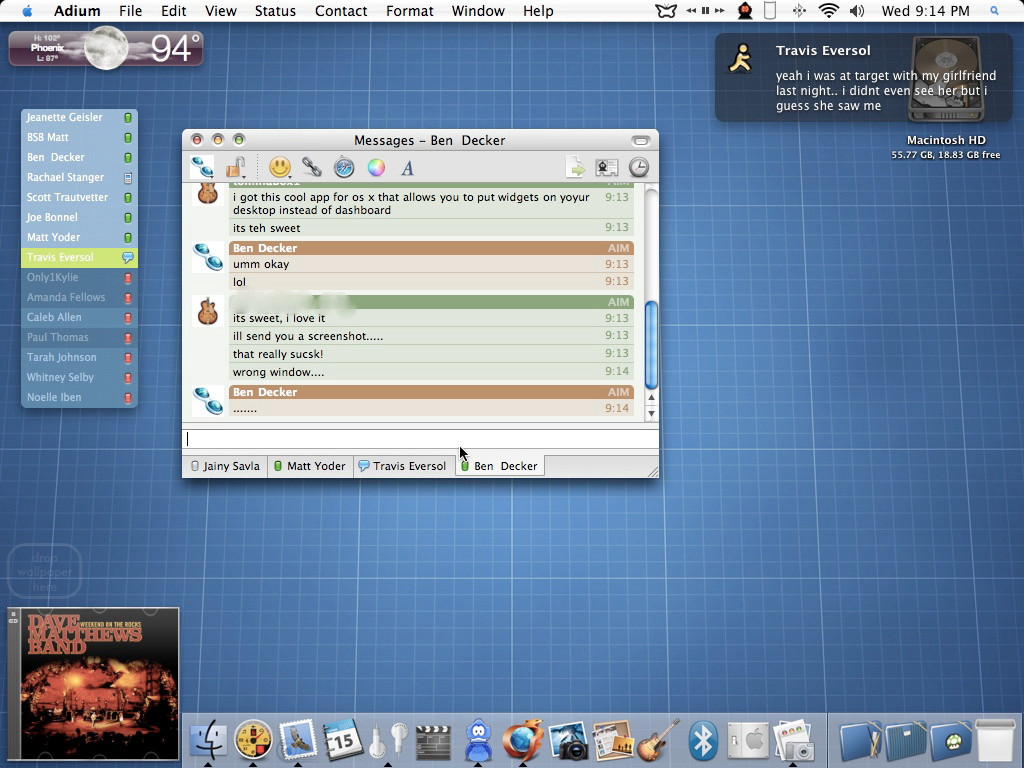Select Only1Kylie in contact list
This screenshot has height=768, width=1024.
[x=79, y=278]
